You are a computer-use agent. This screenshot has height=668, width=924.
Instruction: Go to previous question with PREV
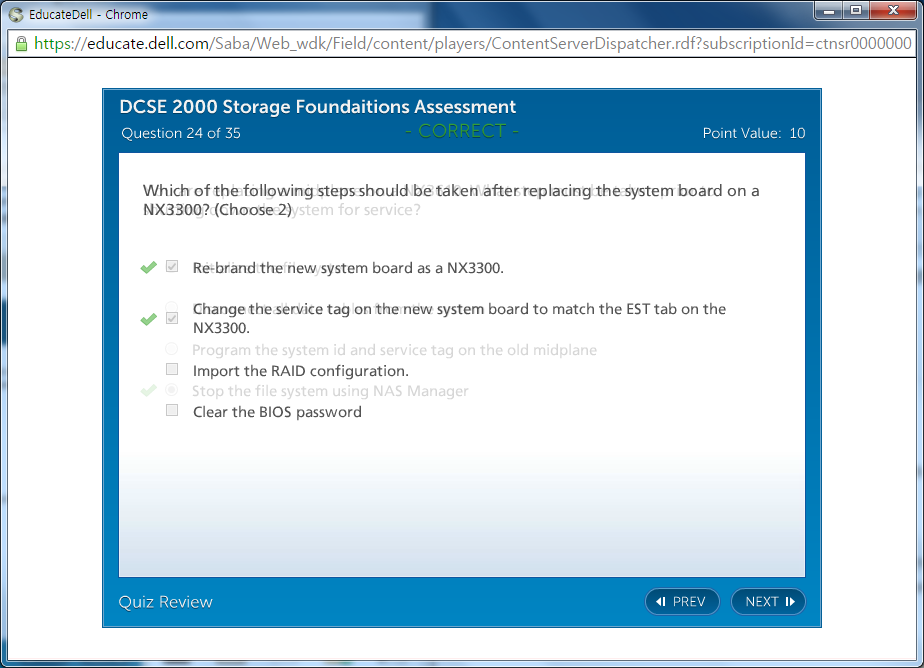[x=682, y=601]
